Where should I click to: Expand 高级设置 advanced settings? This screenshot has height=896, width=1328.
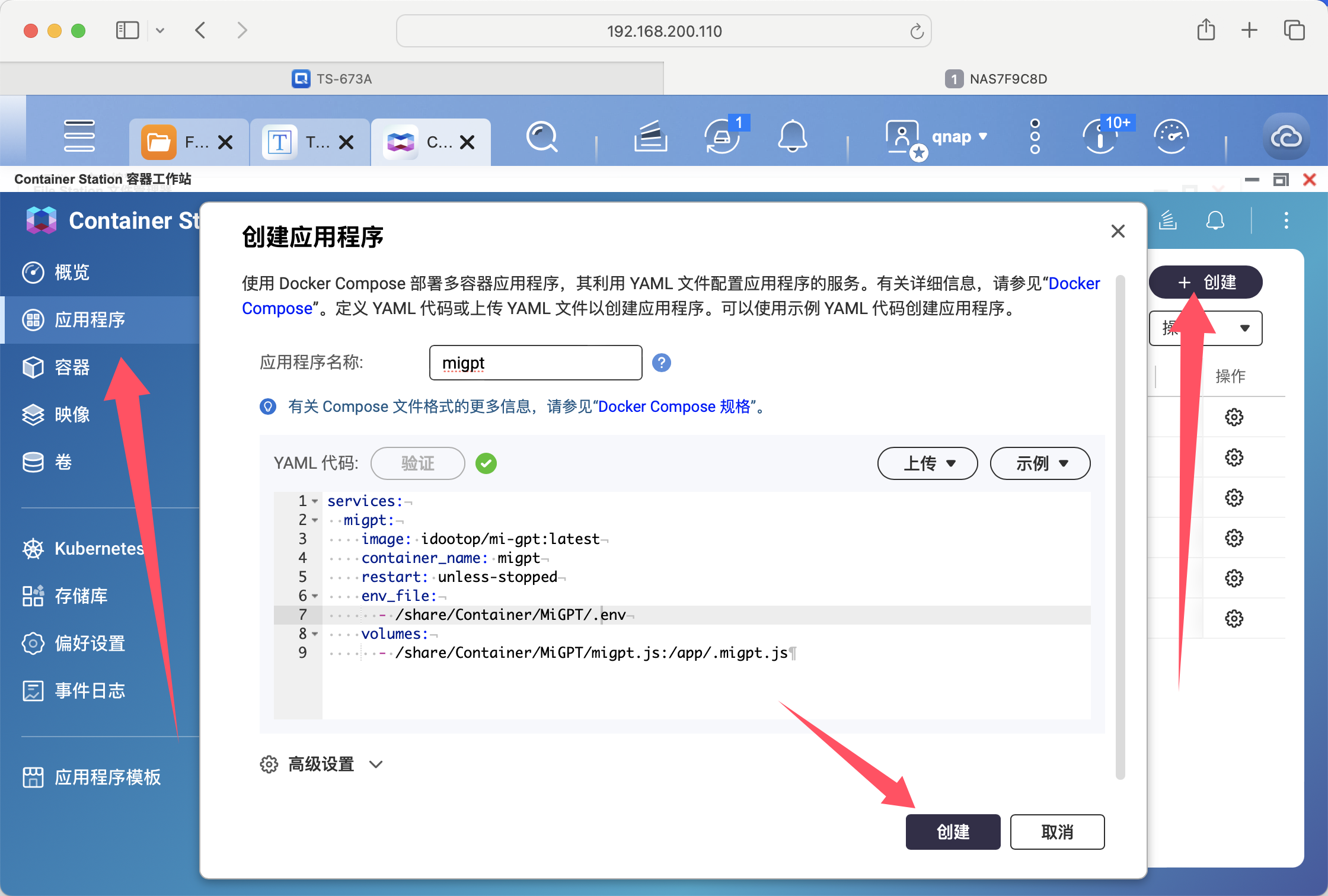(x=322, y=764)
